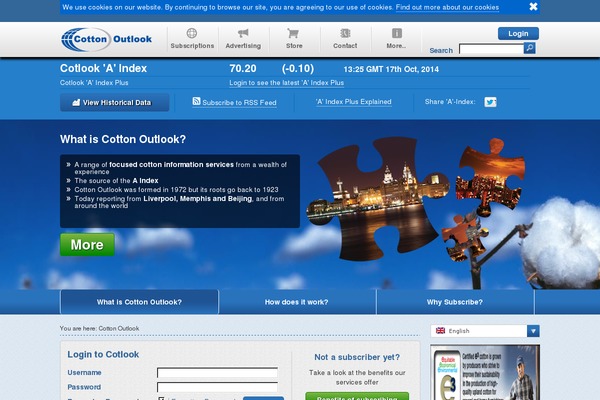Click the UK flag icon
Image resolution: width=600 pixels, height=400 pixels.
(440, 330)
